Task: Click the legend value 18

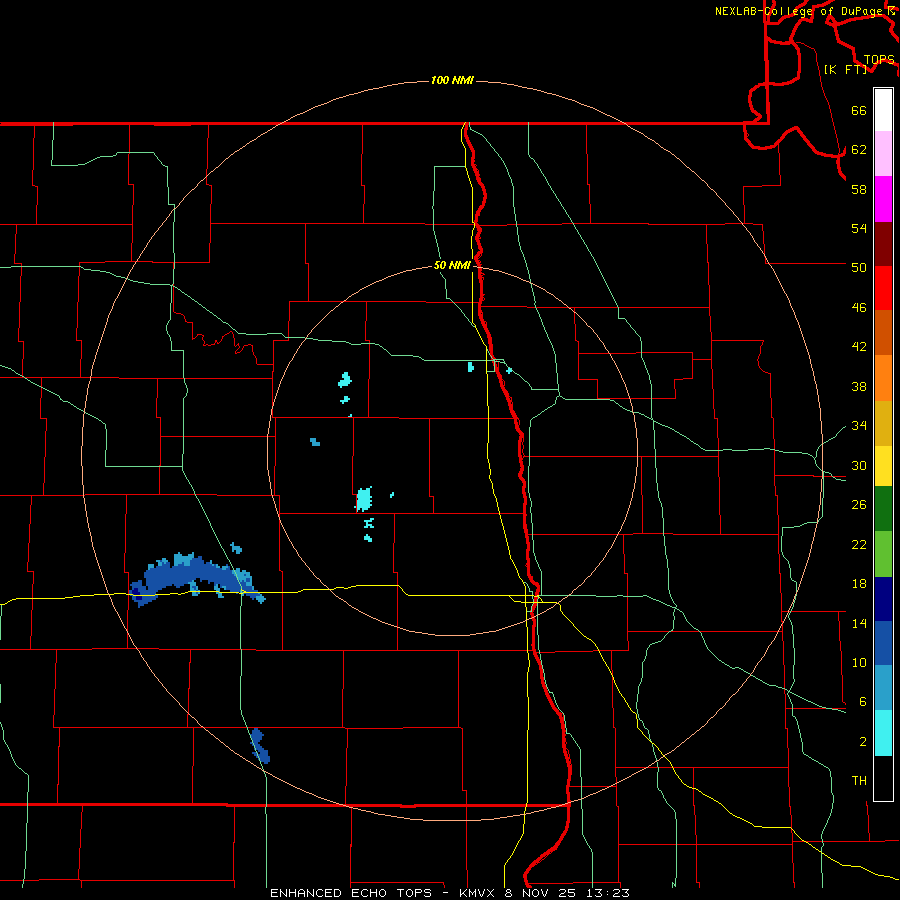Action: pyautogui.click(x=859, y=584)
